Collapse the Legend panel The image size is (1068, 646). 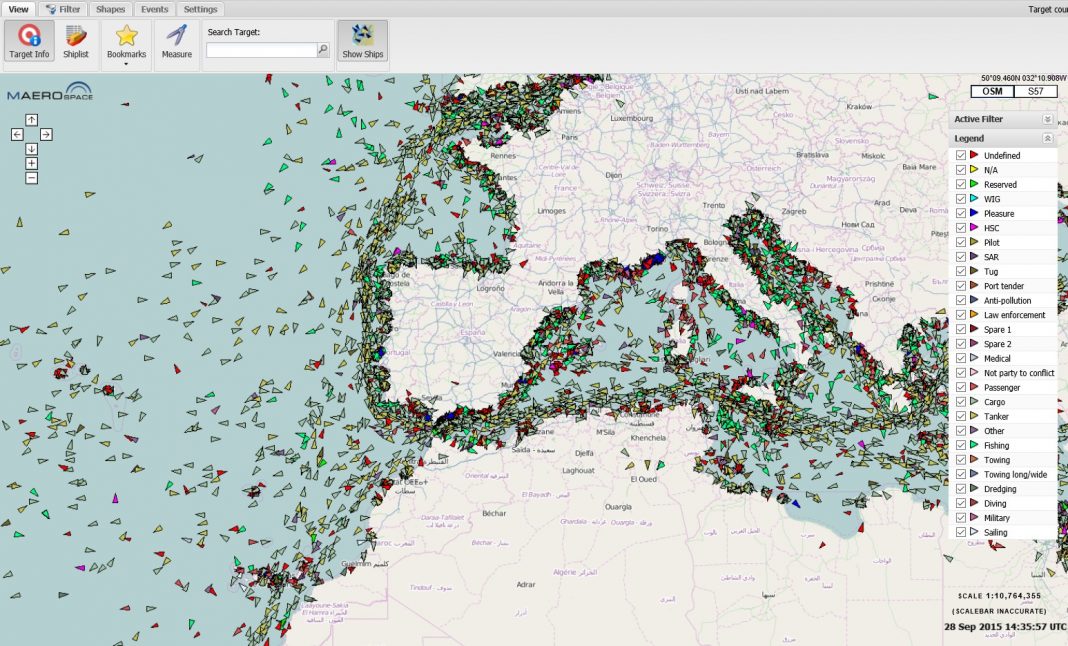coord(1047,138)
